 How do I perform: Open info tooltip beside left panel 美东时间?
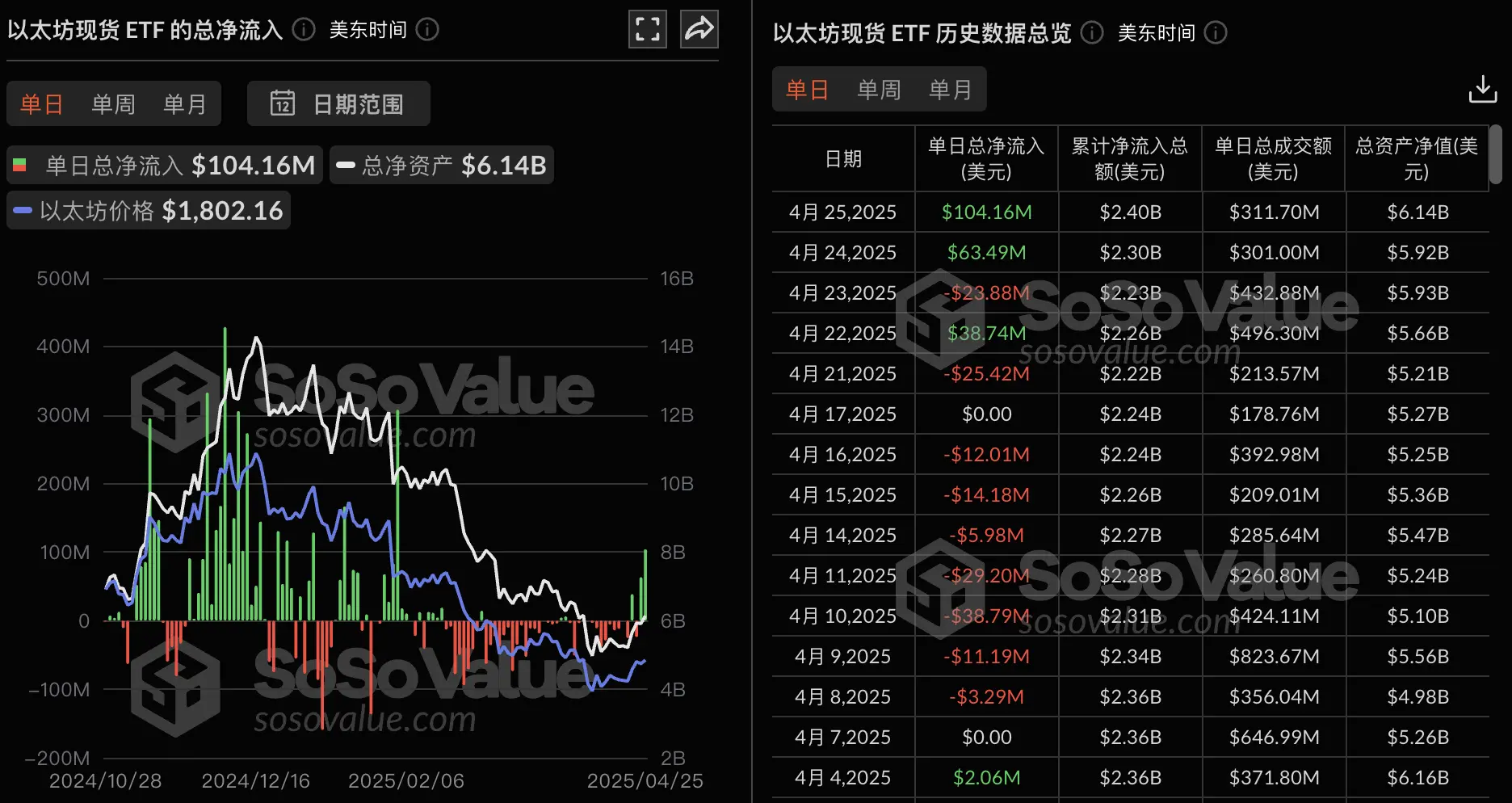point(428,29)
